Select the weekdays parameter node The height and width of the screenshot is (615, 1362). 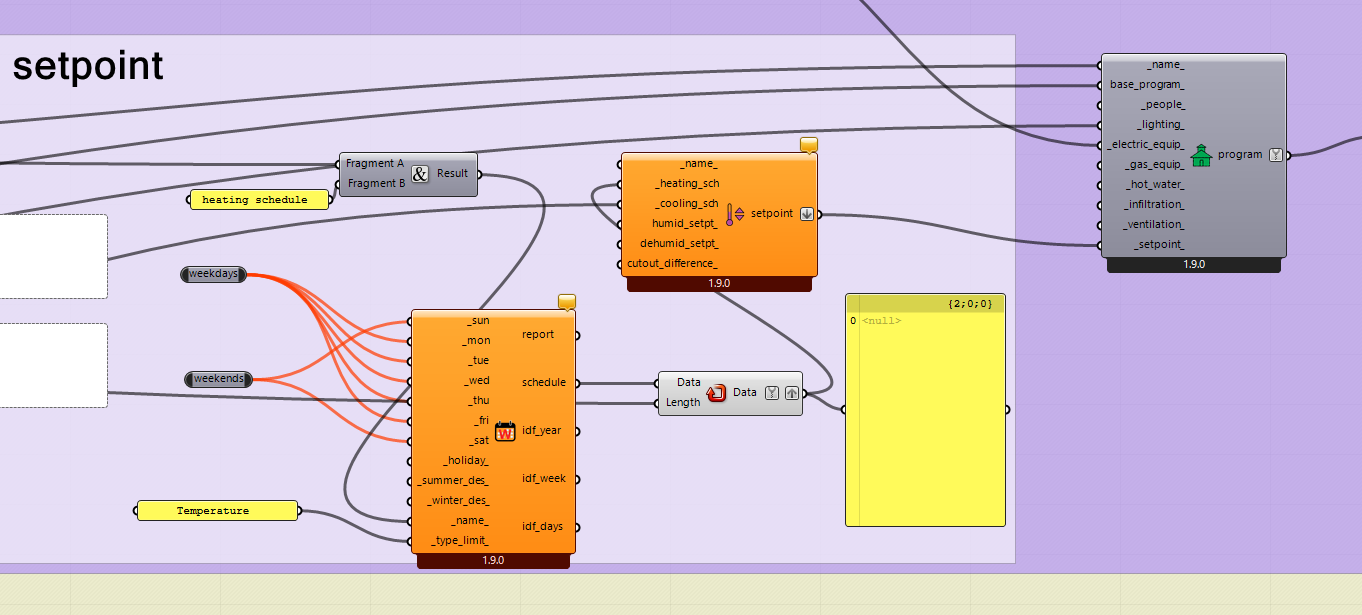pos(214,274)
